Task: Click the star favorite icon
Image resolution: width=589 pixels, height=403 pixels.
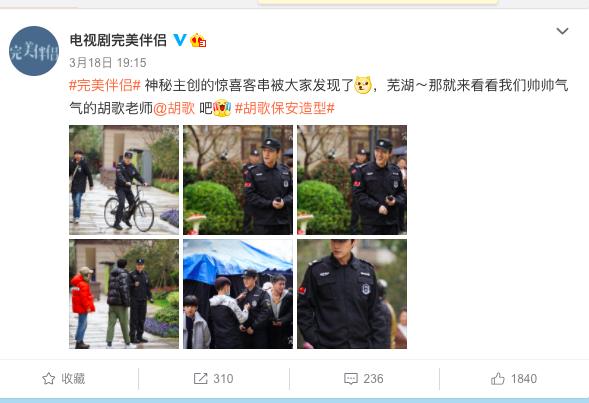Action: (x=48, y=379)
